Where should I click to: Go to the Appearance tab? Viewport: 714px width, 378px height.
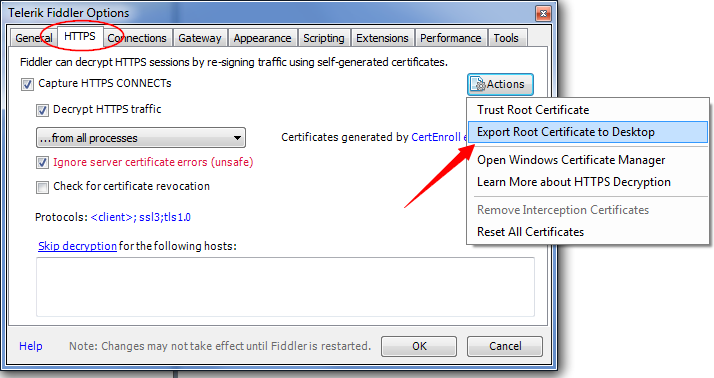coord(262,38)
